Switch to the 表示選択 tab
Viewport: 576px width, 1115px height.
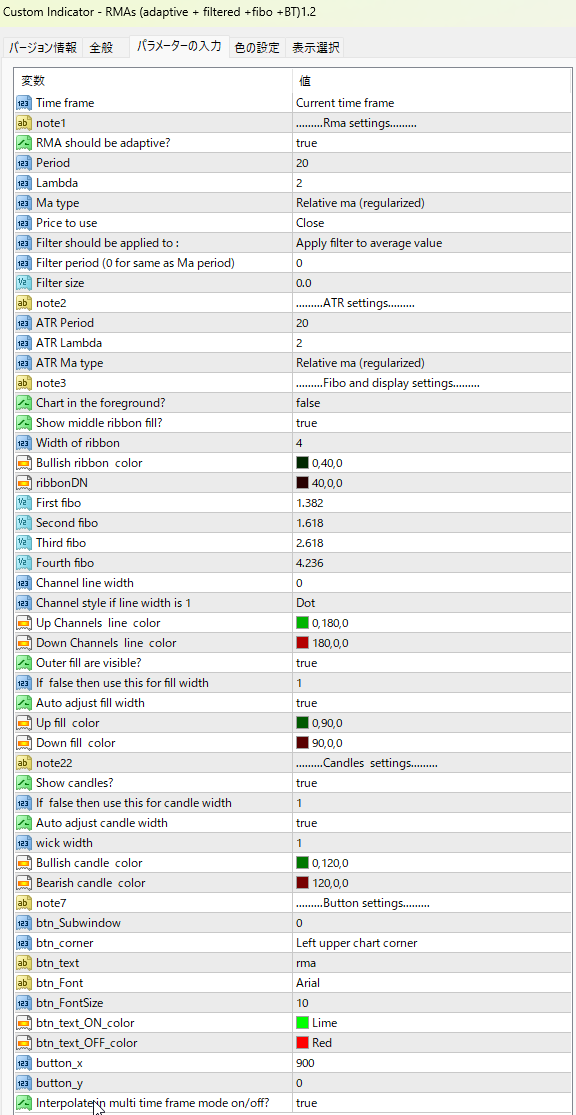click(x=315, y=48)
